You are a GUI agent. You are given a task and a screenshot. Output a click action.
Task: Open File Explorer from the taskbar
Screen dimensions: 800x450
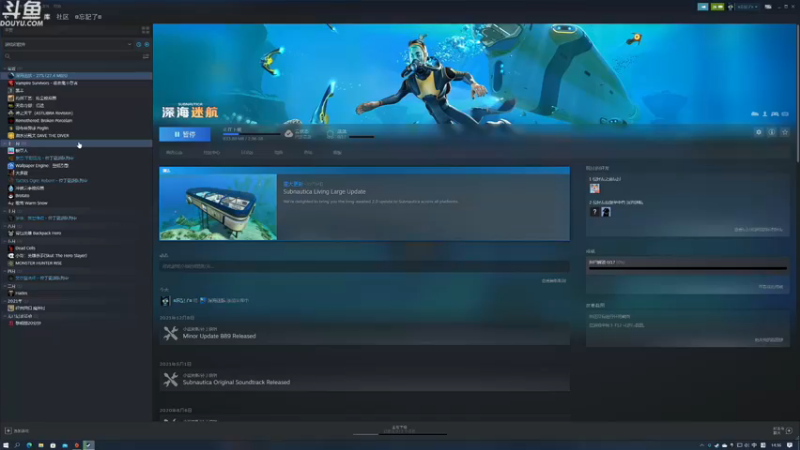(x=41, y=445)
